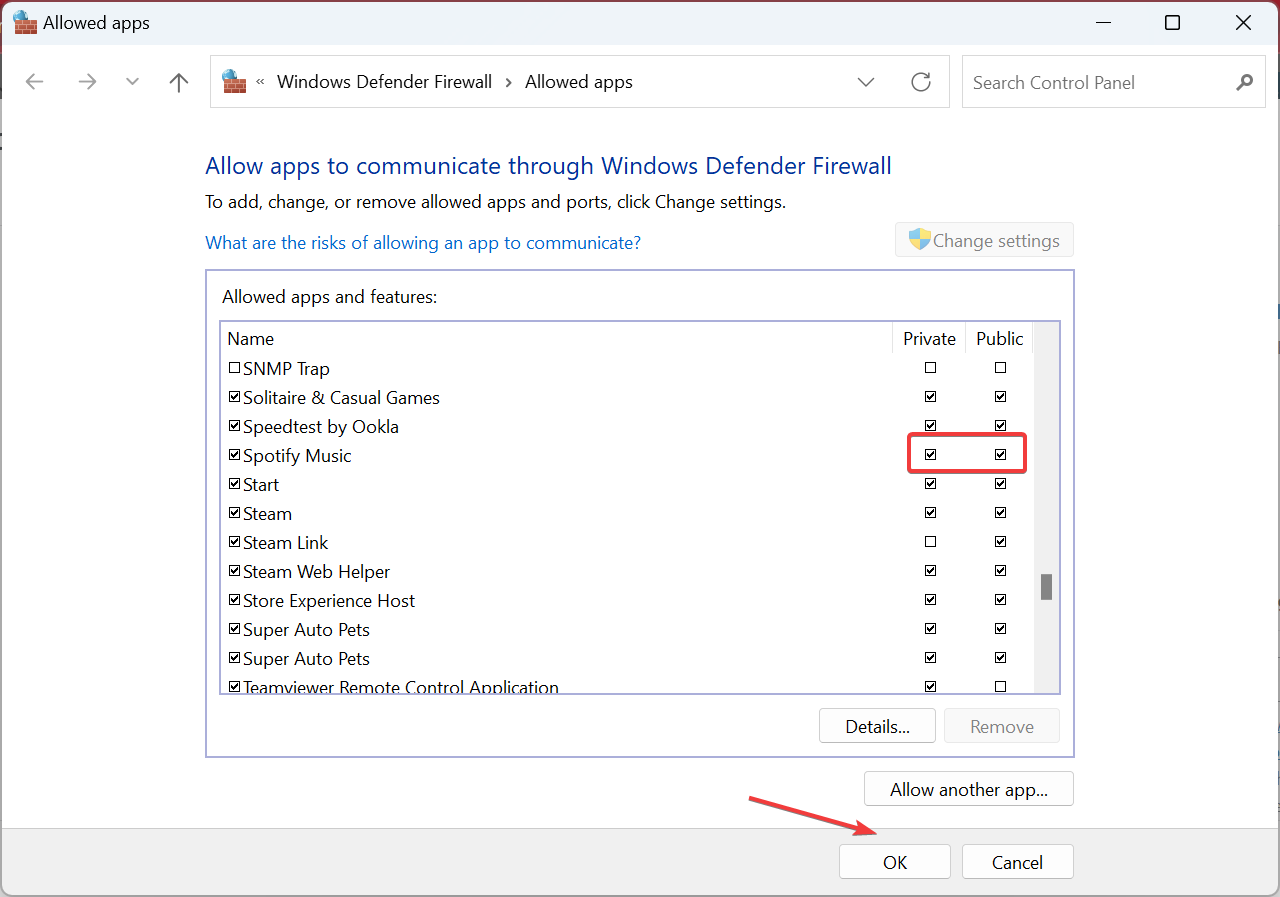This screenshot has height=897, width=1280.
Task: Go up one level with Up arrow
Action: (x=179, y=82)
